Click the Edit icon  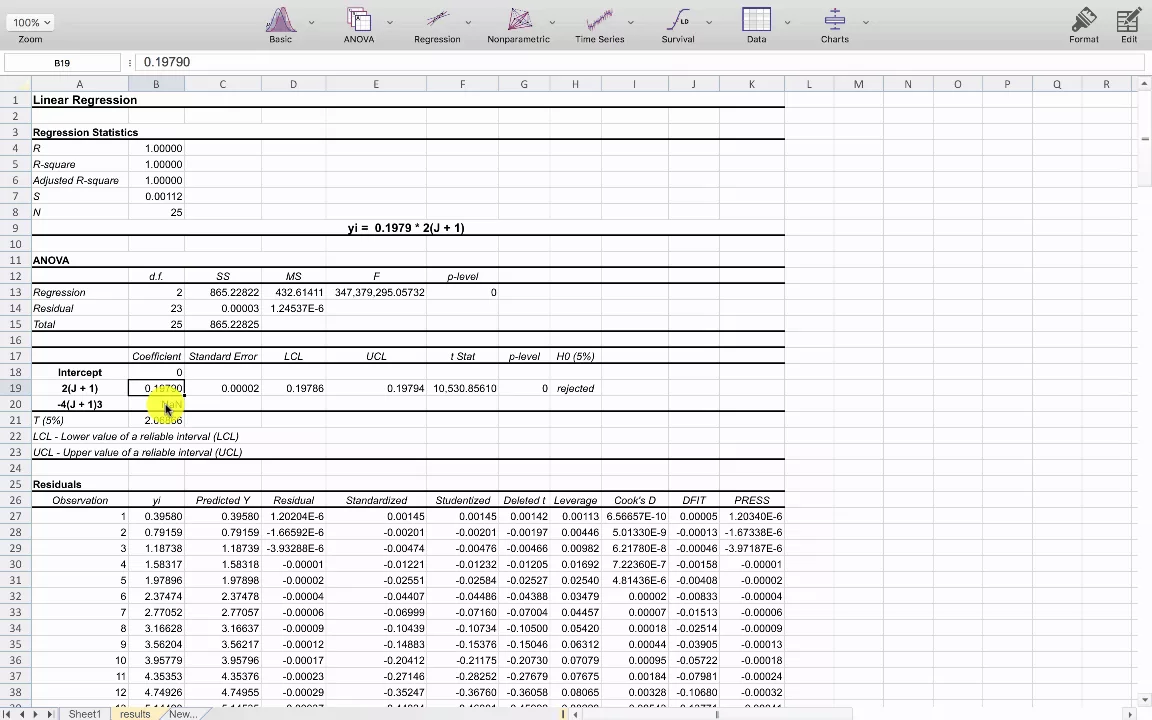1128,20
